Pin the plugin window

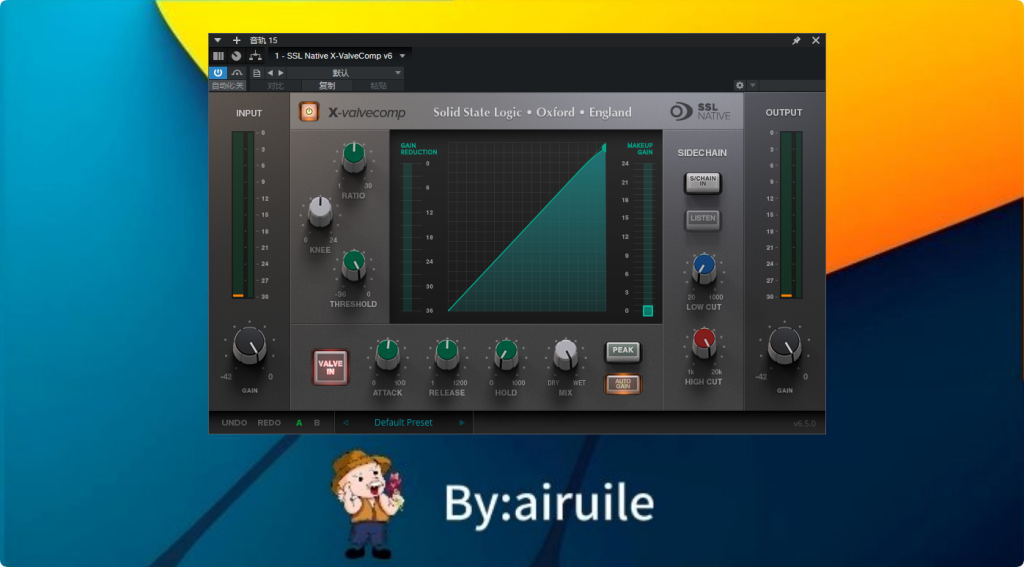pyautogui.click(x=796, y=40)
